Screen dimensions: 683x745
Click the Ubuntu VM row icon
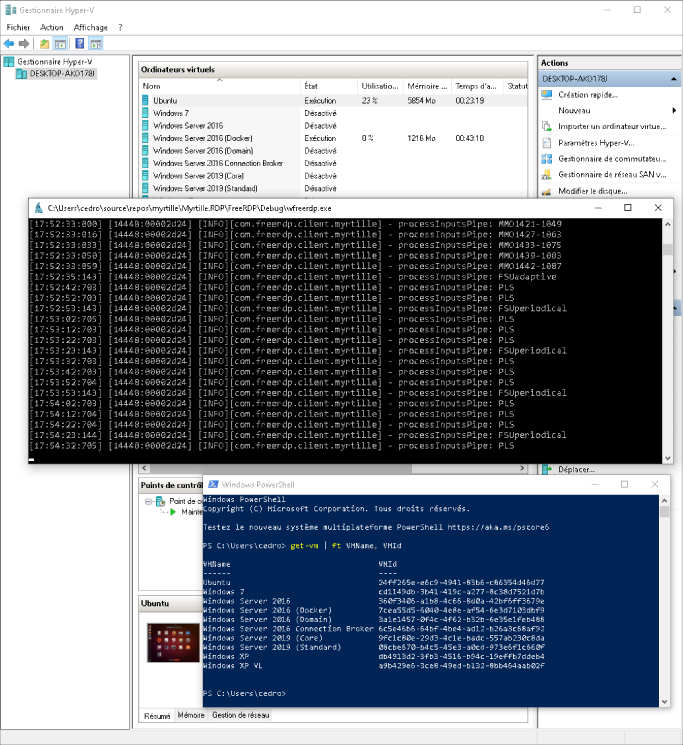(x=145, y=101)
